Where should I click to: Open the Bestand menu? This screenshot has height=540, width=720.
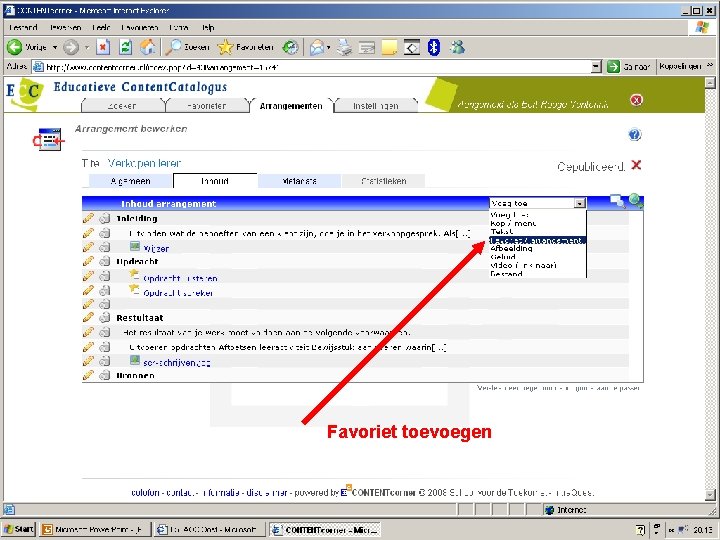[x=23, y=28]
